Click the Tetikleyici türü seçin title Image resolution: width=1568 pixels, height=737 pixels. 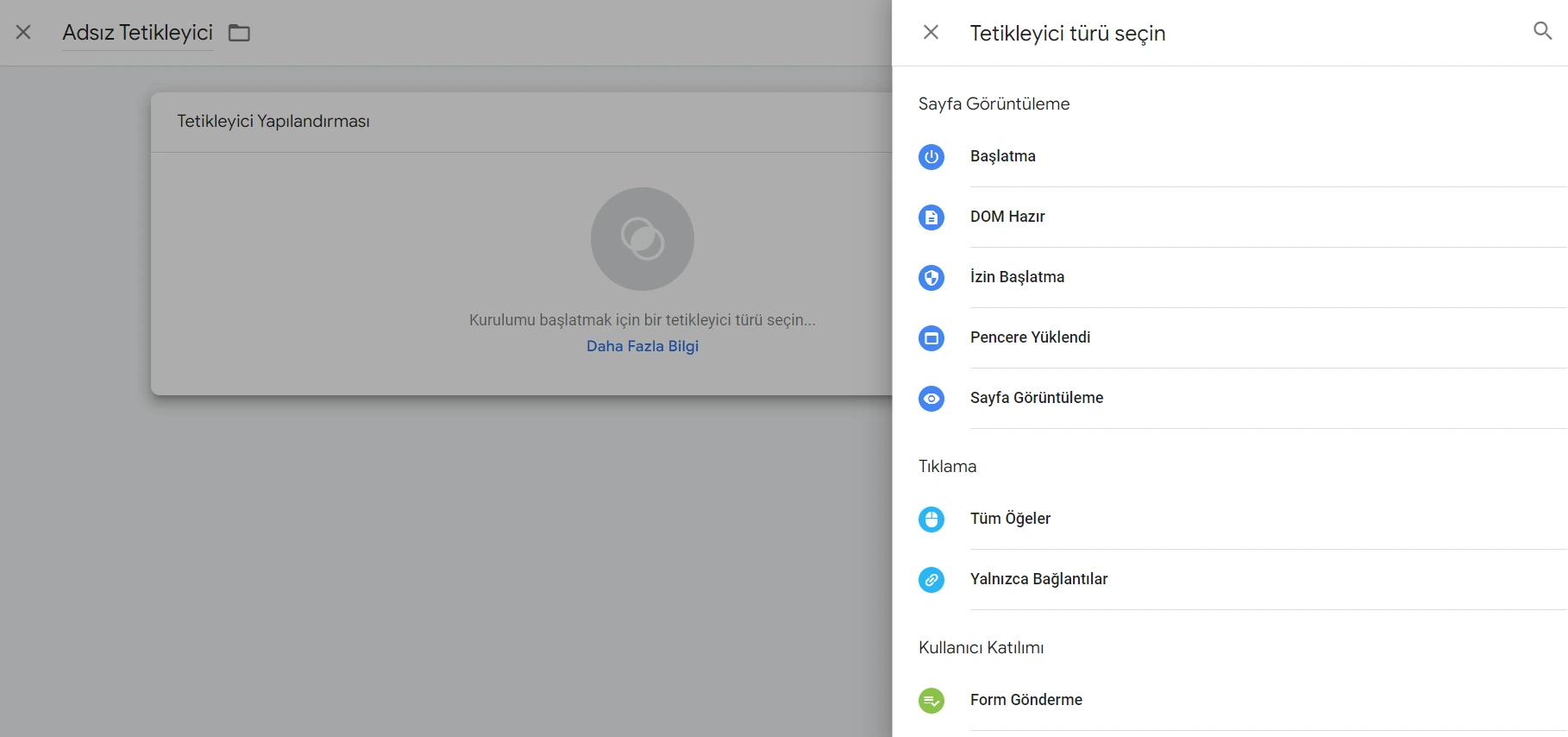(x=1068, y=34)
